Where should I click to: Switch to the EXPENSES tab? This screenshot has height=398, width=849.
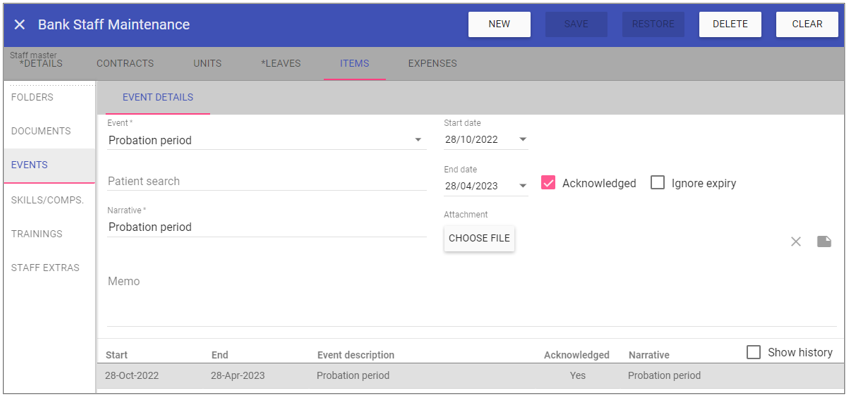tap(432, 63)
